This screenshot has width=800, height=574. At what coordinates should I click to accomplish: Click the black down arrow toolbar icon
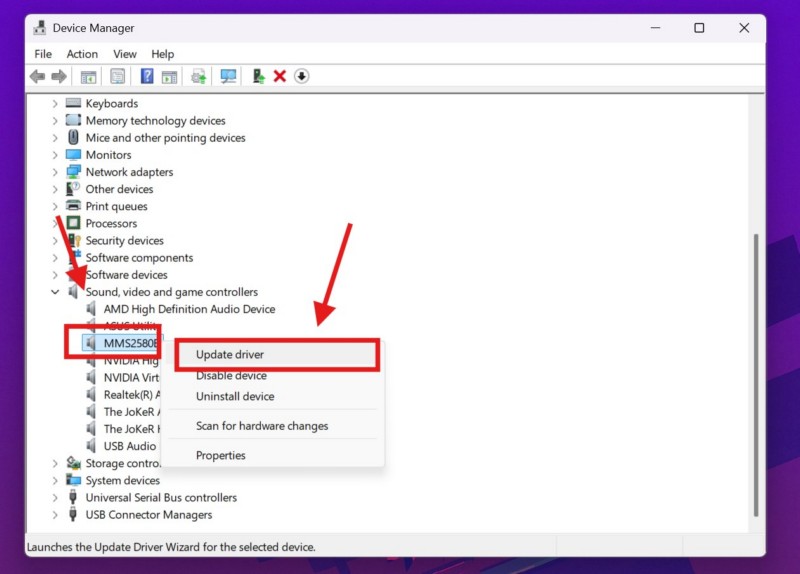coord(301,77)
